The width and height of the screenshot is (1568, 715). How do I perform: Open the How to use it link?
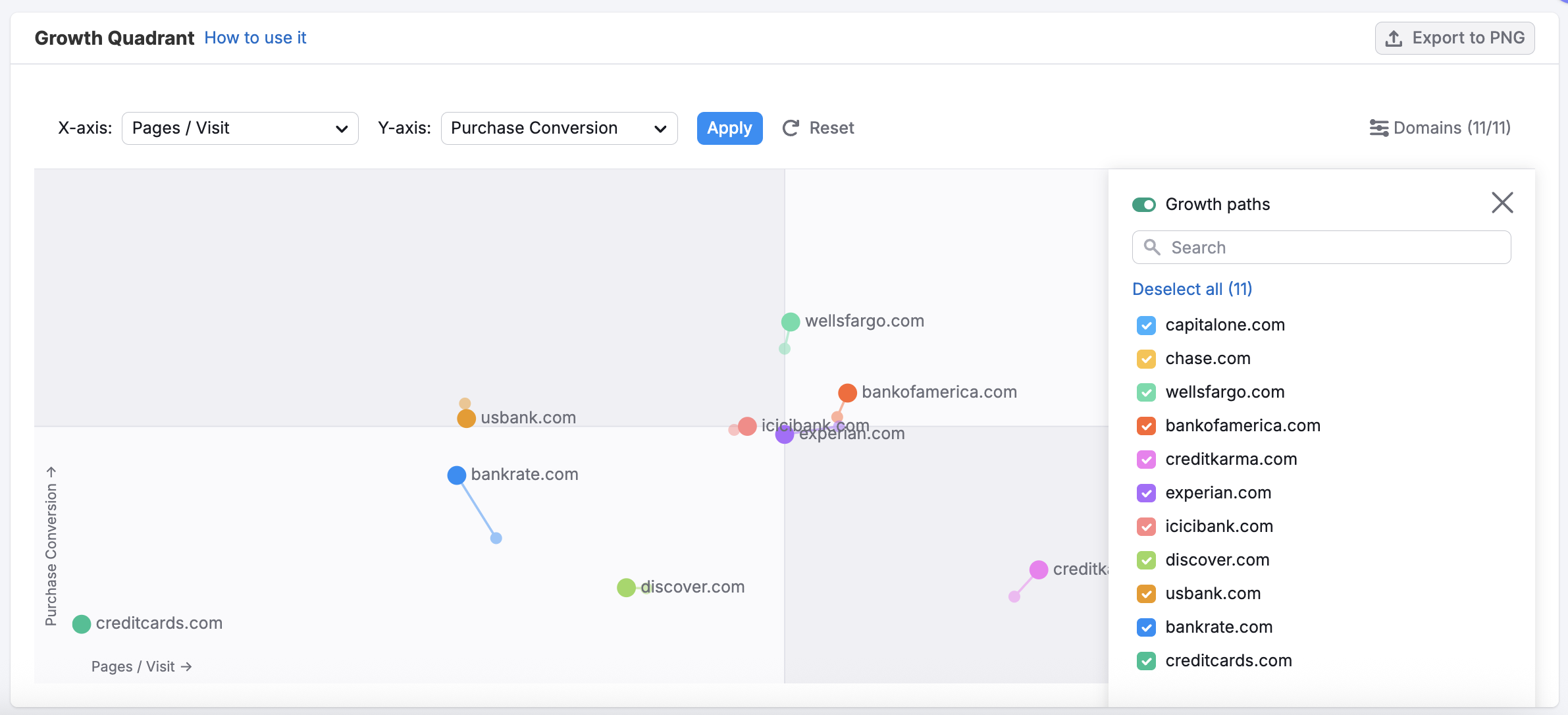(x=255, y=38)
